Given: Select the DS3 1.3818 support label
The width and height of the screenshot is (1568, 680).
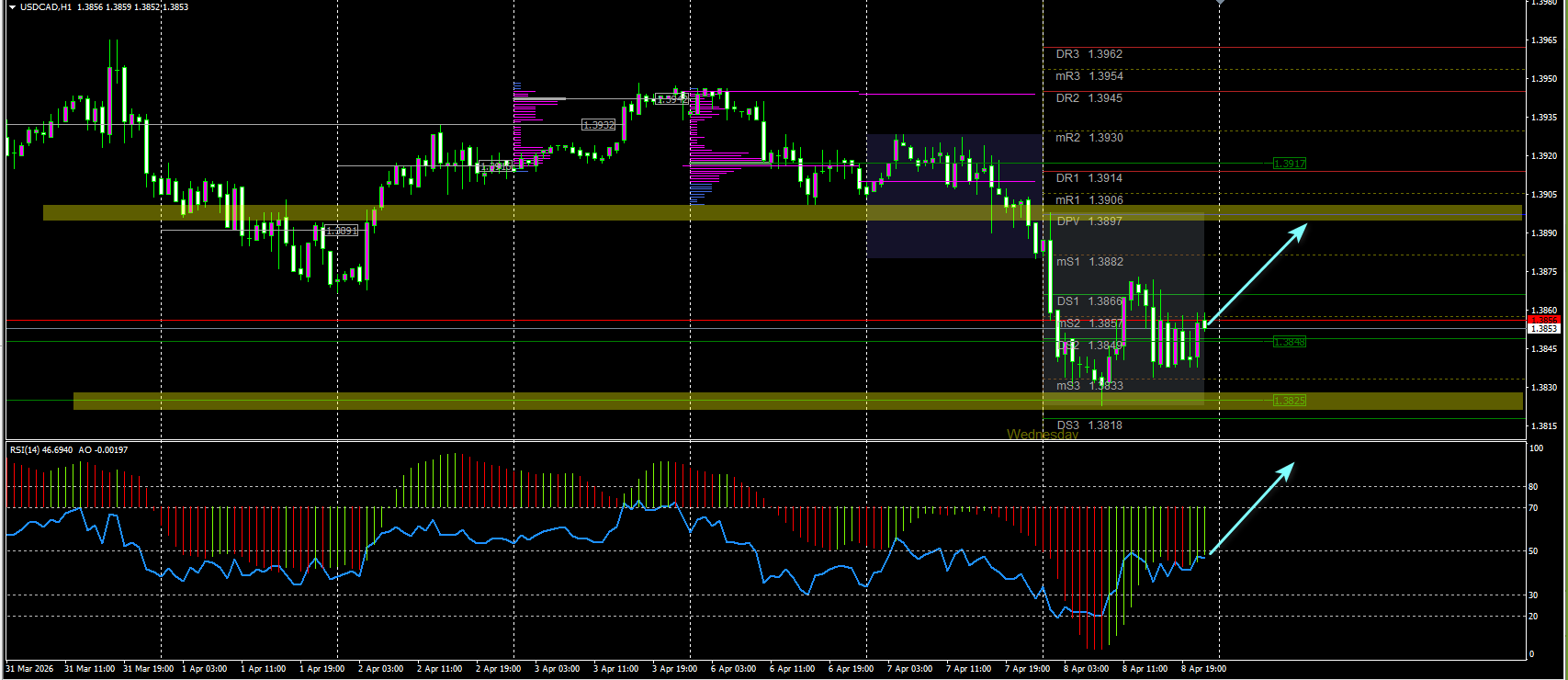Looking at the screenshot, I should [x=1089, y=425].
